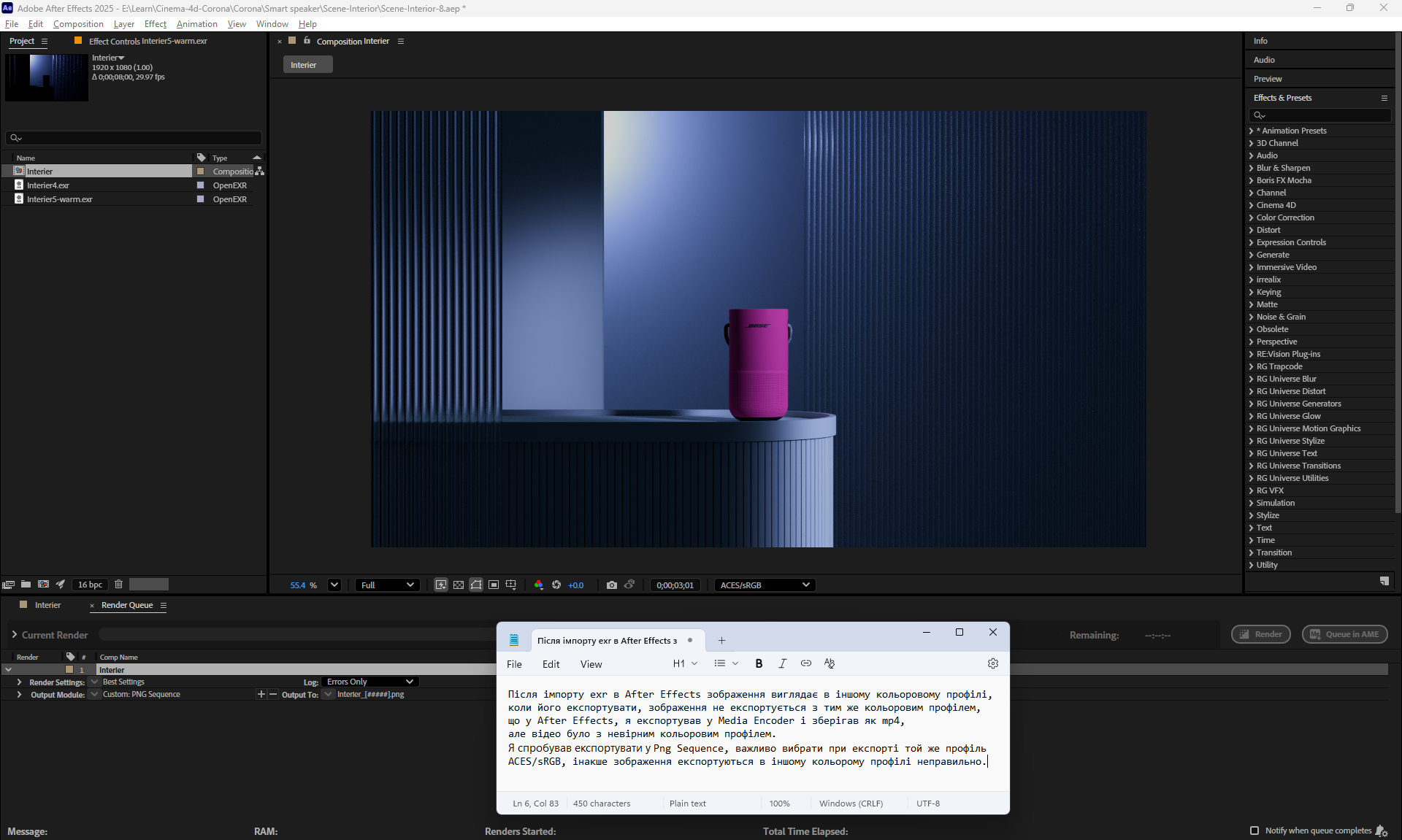1402x840 pixels.
Task: Click the Reset Exposure aperture icon
Action: click(x=556, y=585)
